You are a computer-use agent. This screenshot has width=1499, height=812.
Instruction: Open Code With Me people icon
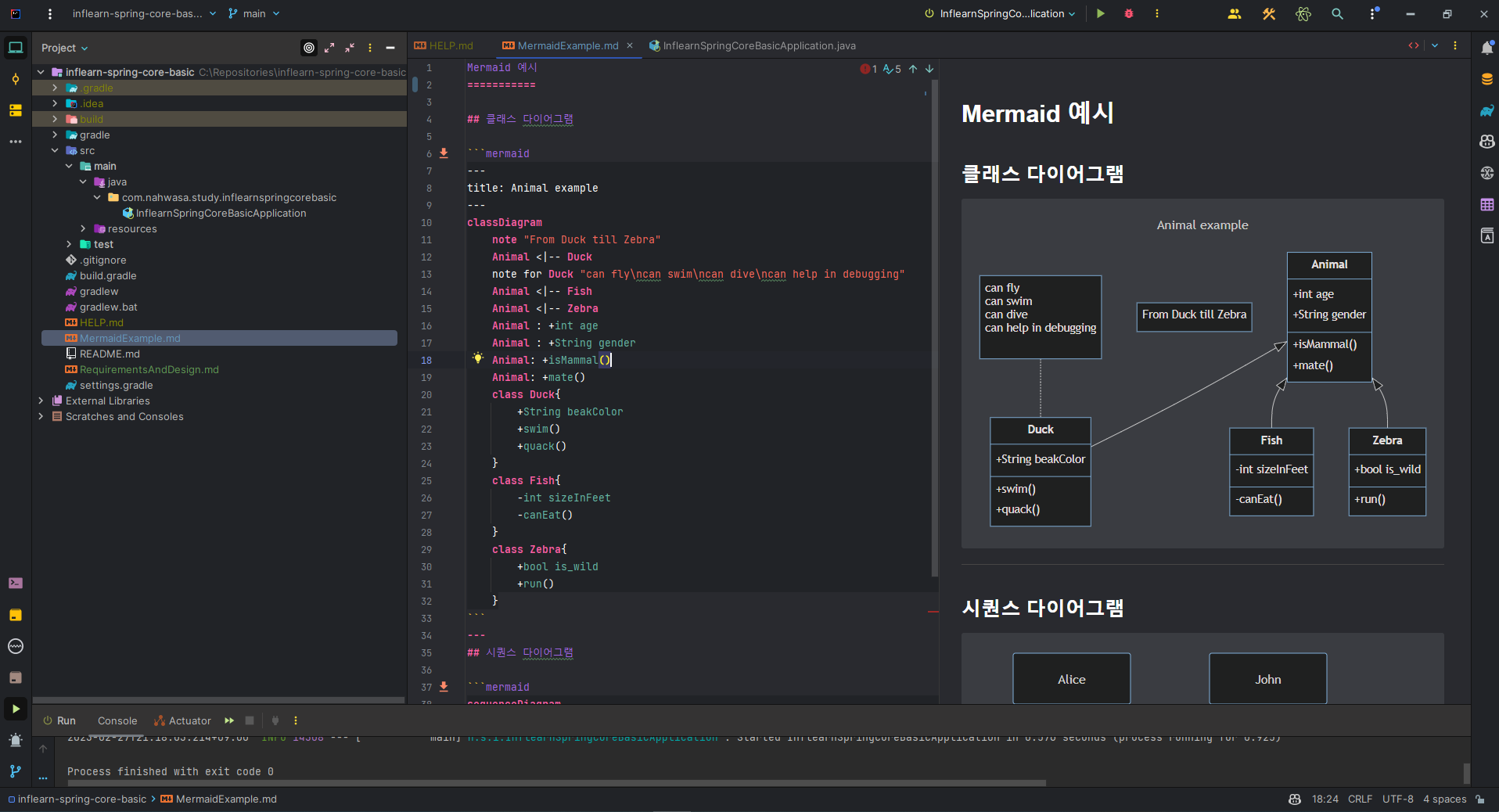[1235, 13]
